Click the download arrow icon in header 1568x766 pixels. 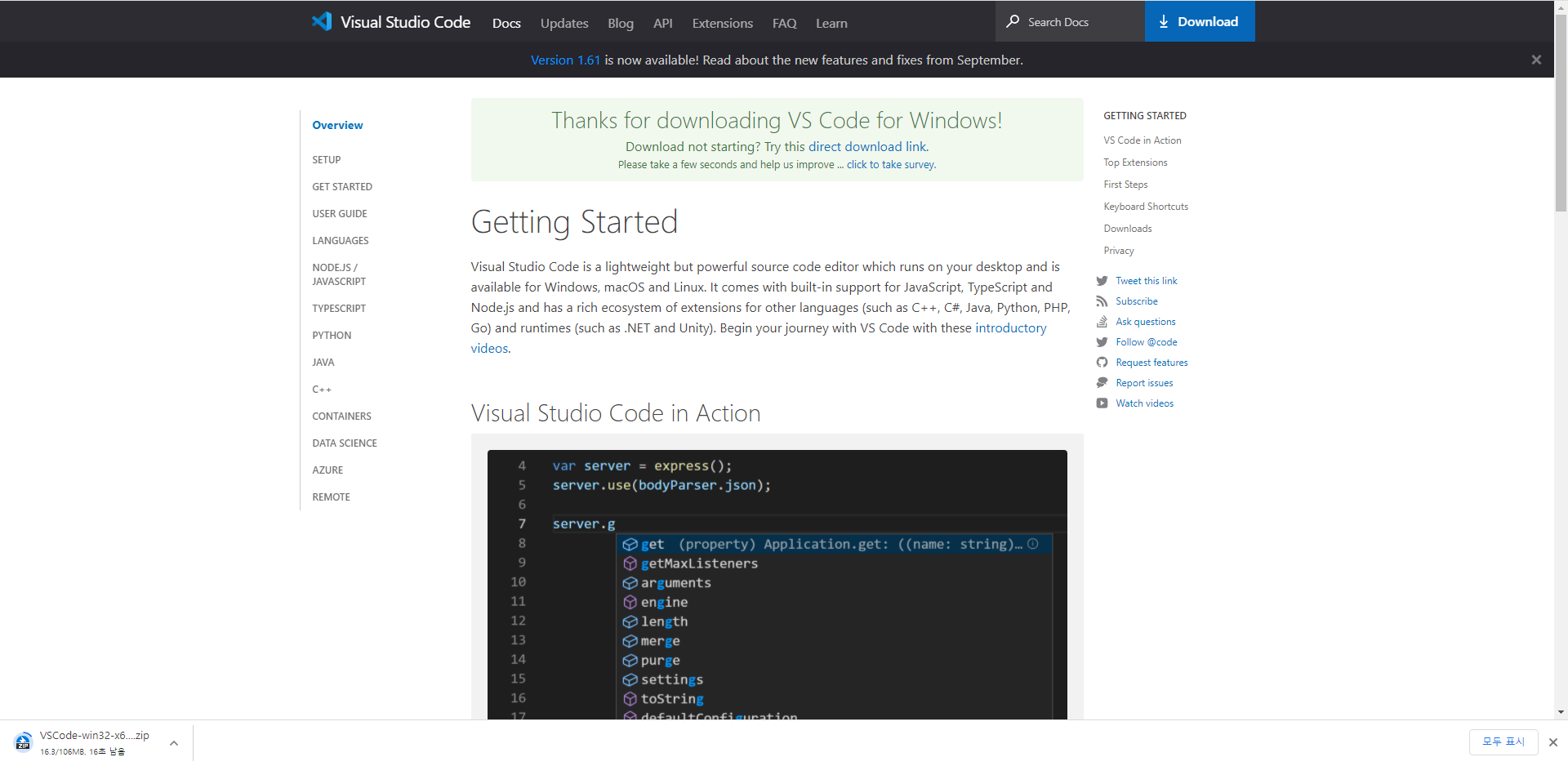click(x=1164, y=22)
